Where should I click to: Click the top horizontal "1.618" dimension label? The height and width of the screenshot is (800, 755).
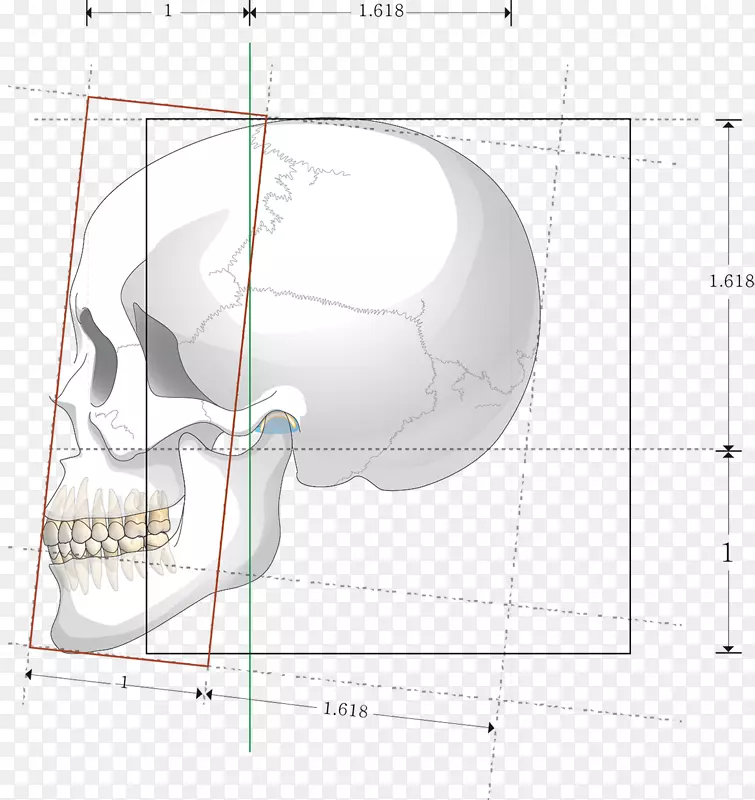(x=382, y=12)
